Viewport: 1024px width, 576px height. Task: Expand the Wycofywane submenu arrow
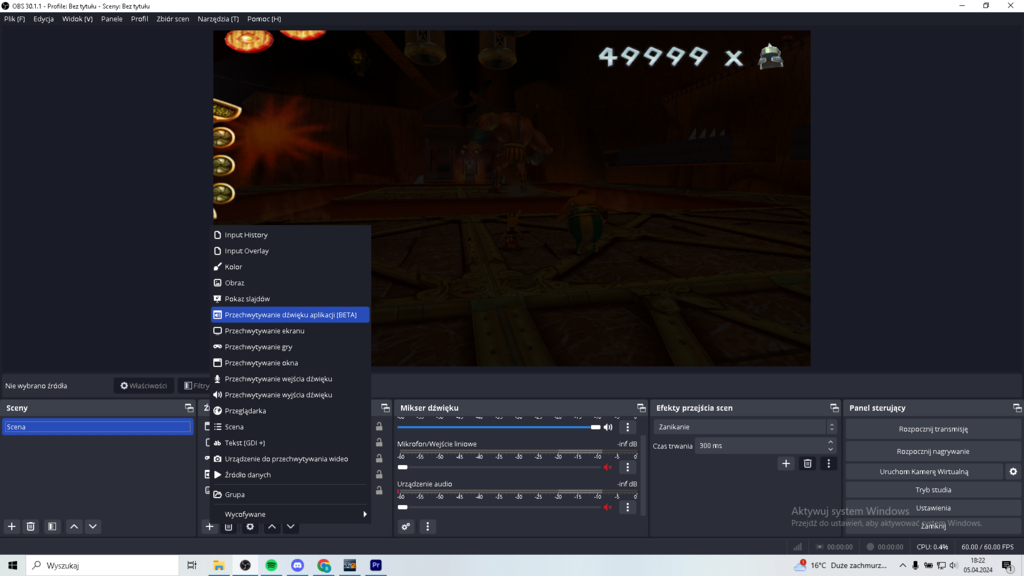click(364, 515)
